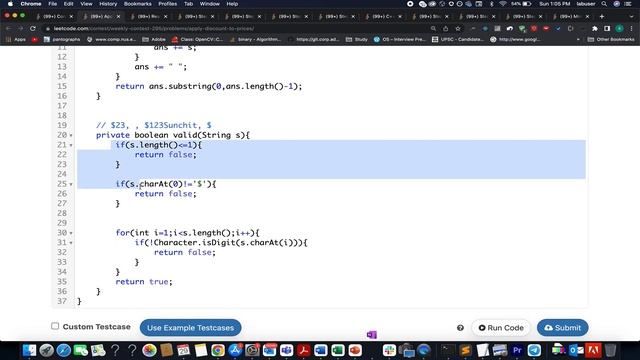Viewport: 640px width, 360px height.
Task: Click the magnifier search icon in address bar
Action: pyautogui.click(x=433, y=29)
